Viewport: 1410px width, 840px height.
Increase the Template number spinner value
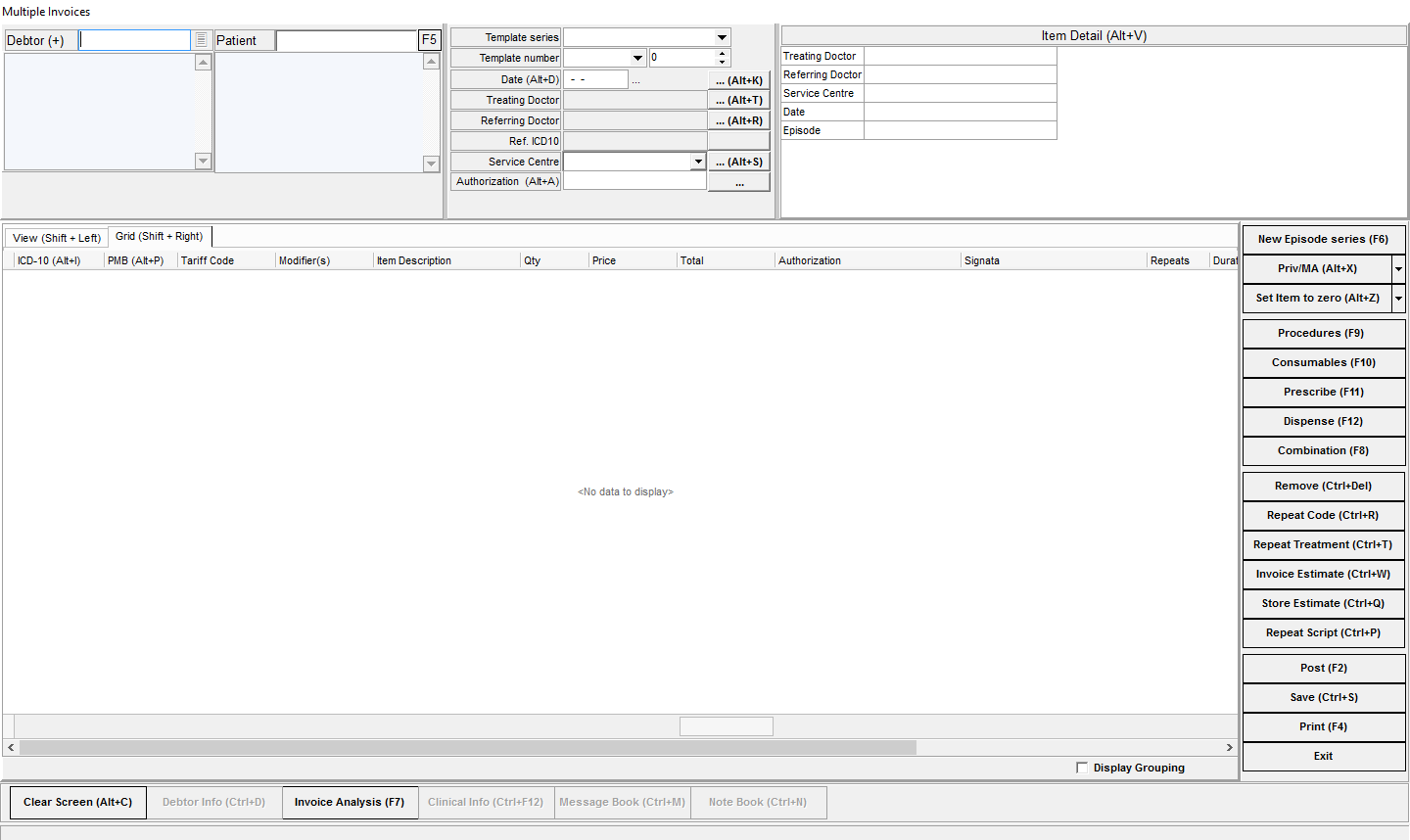pos(723,54)
